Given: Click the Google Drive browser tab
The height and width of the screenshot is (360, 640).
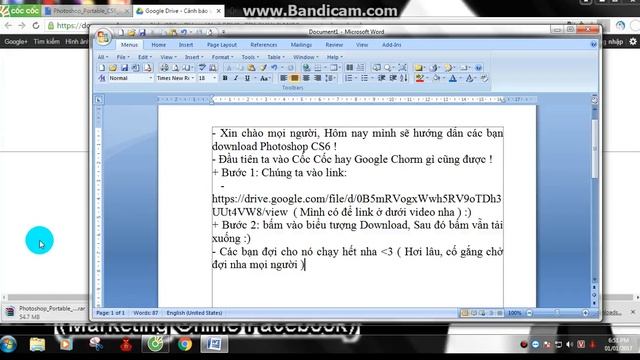Looking at the screenshot, I should [178, 11].
